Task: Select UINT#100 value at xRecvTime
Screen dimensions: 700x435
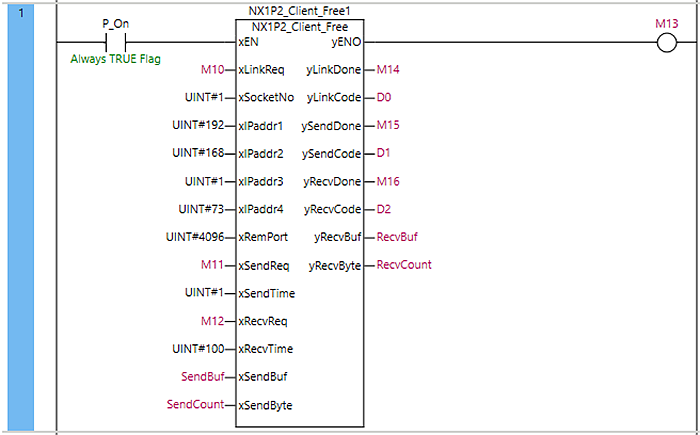Action: [198, 348]
